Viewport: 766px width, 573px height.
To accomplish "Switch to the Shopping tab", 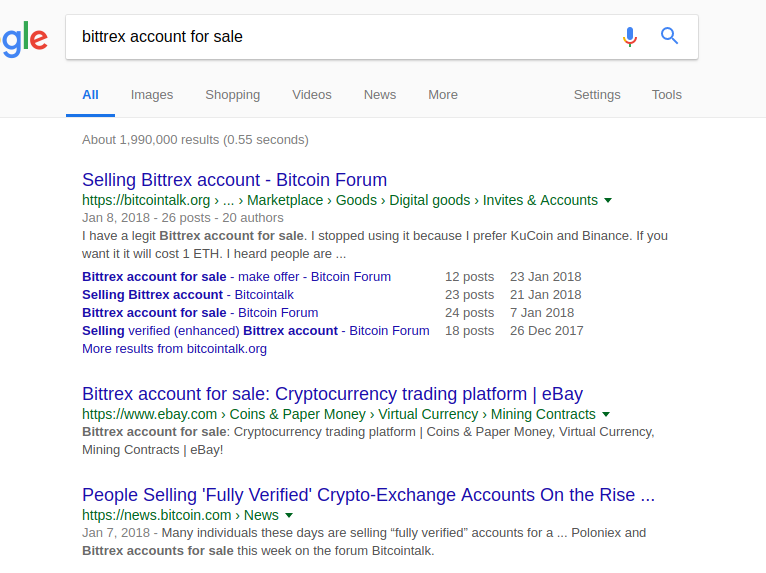I will click(233, 95).
